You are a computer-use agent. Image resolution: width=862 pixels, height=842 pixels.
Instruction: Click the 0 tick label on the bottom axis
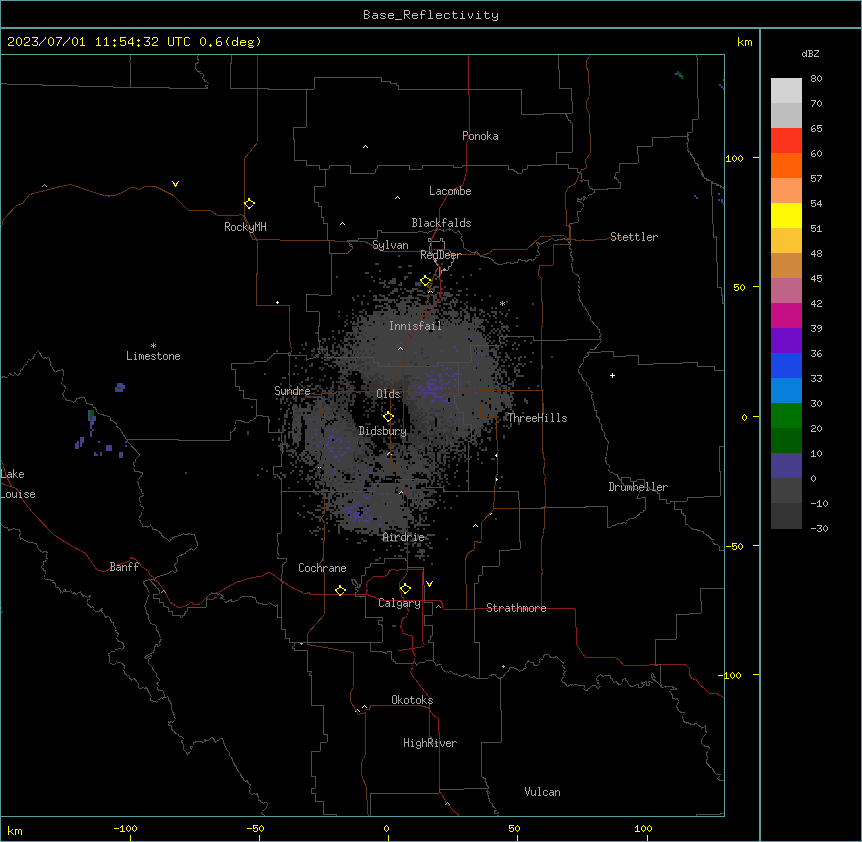386,828
